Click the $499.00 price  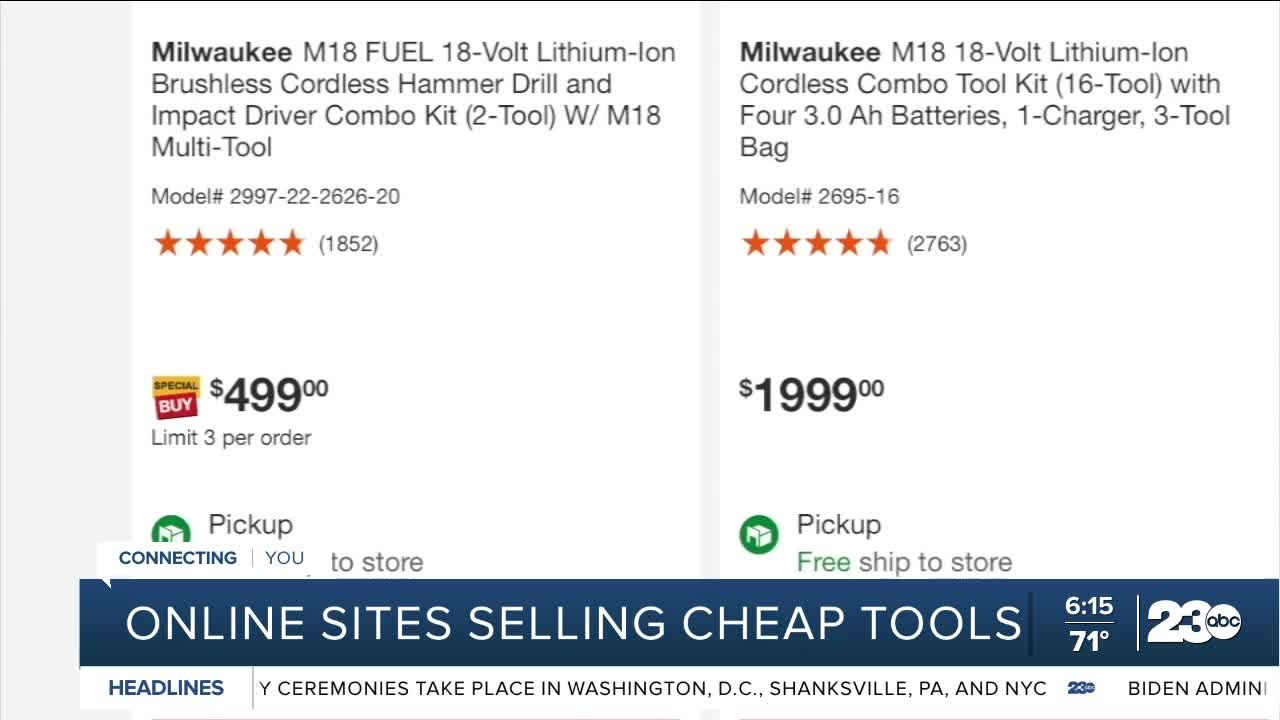pyautogui.click(x=269, y=395)
